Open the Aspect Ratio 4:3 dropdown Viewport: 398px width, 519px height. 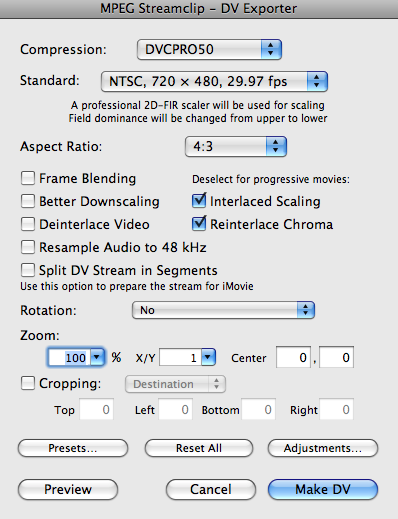(x=236, y=146)
